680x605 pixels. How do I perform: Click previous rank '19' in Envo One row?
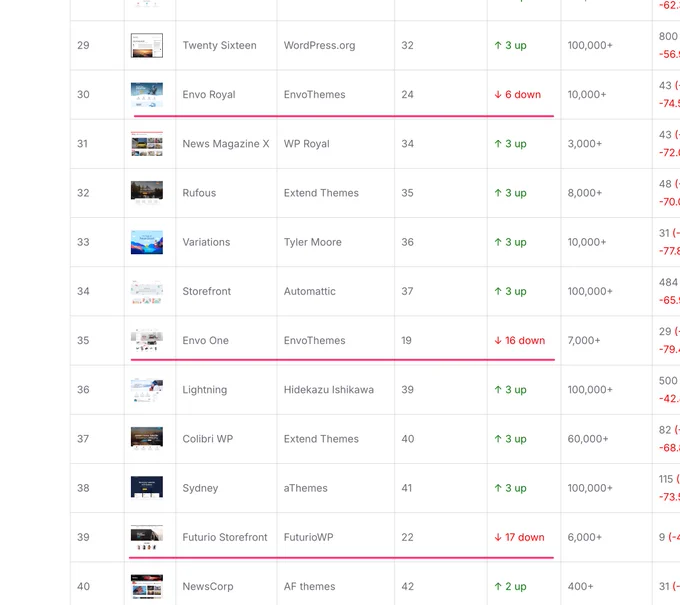406,340
